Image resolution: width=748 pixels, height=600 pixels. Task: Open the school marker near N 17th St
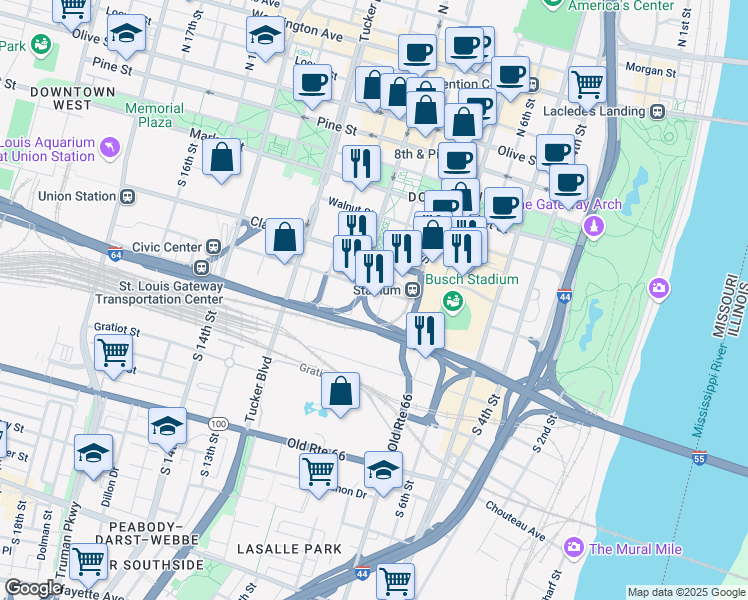tap(126, 36)
